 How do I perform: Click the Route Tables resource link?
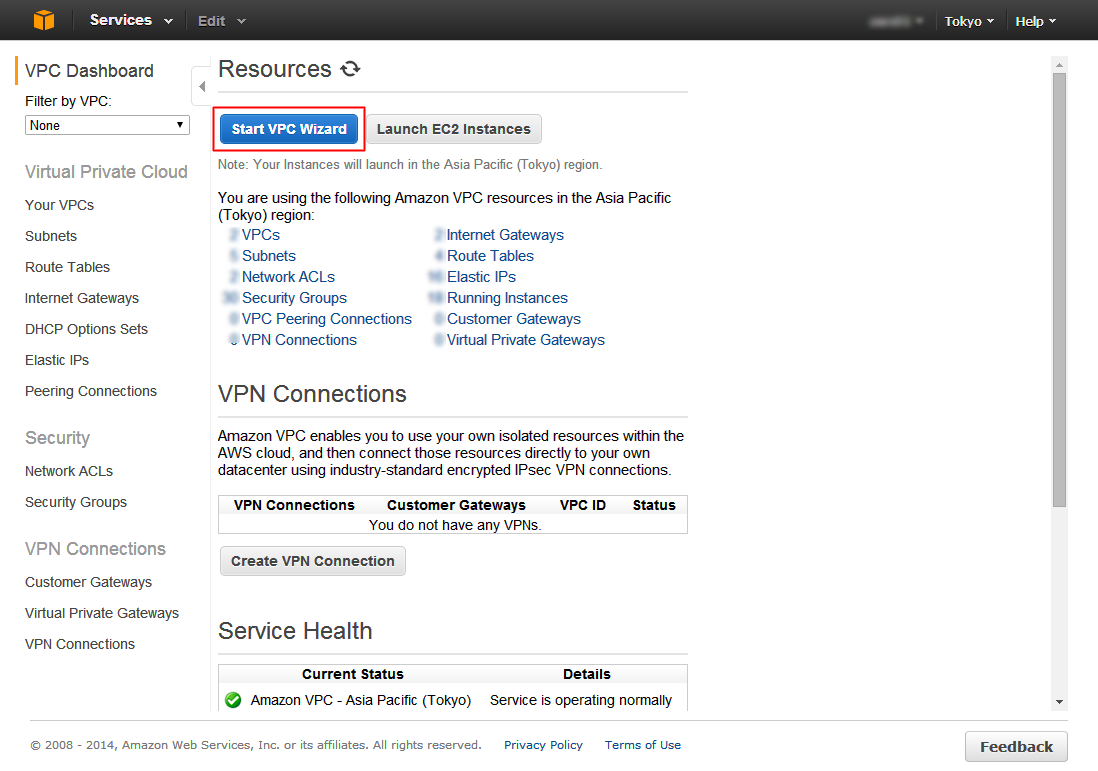point(490,256)
